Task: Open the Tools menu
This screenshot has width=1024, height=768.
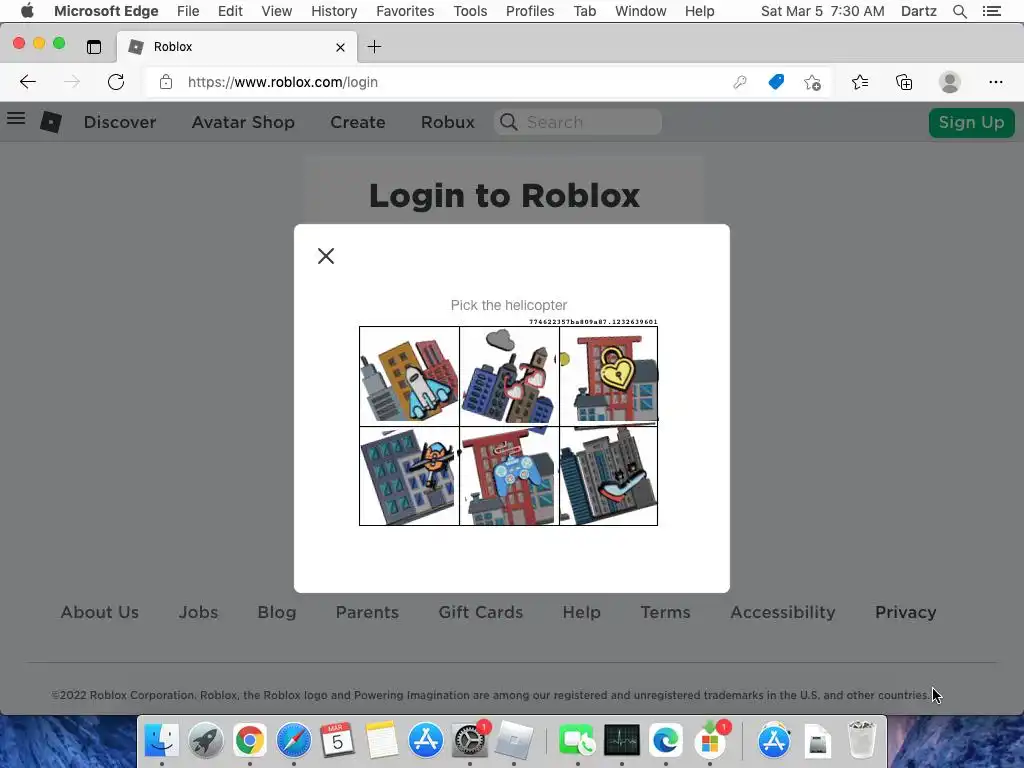Action: coord(470,11)
